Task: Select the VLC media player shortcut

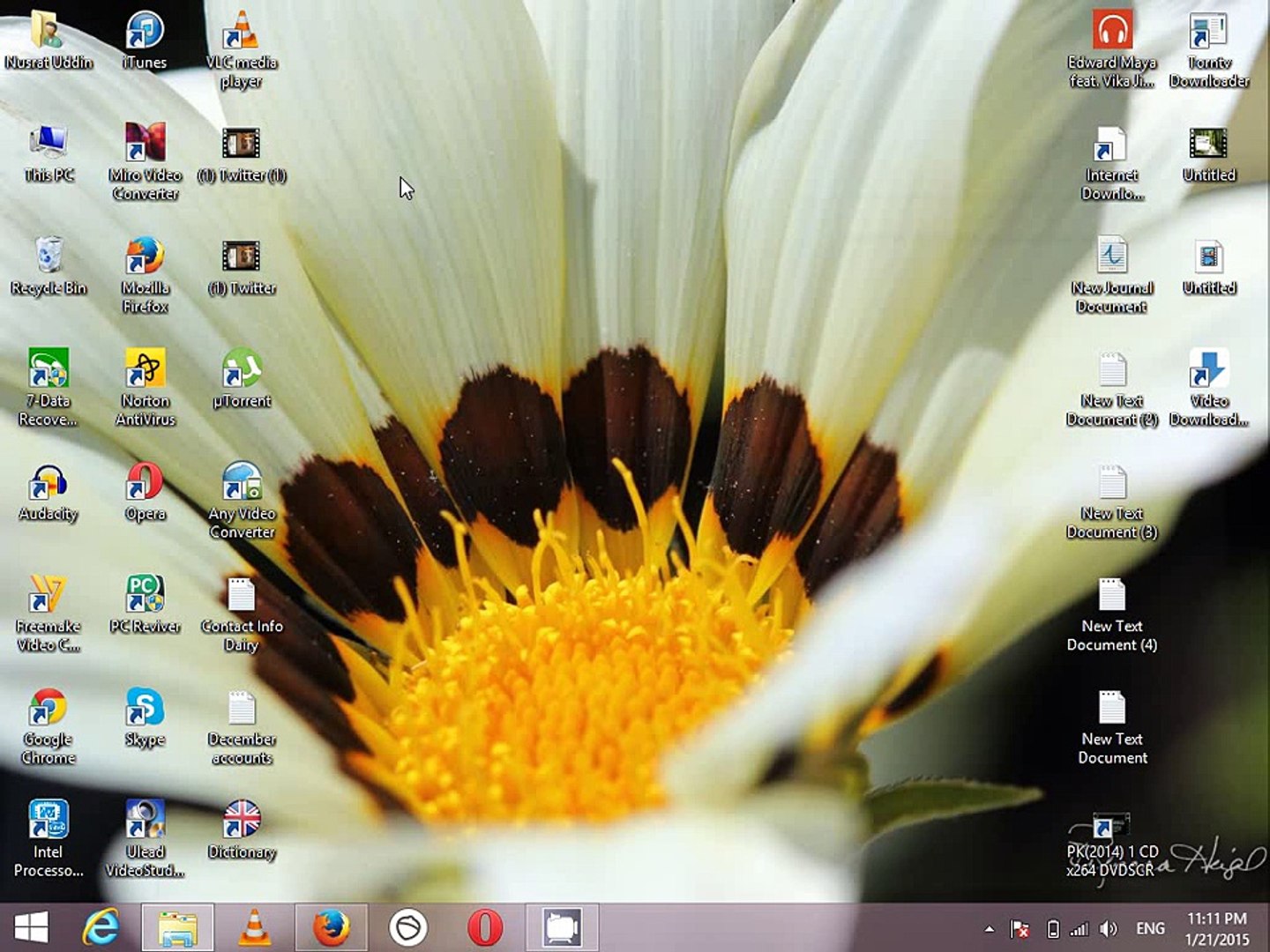Action: click(241, 33)
